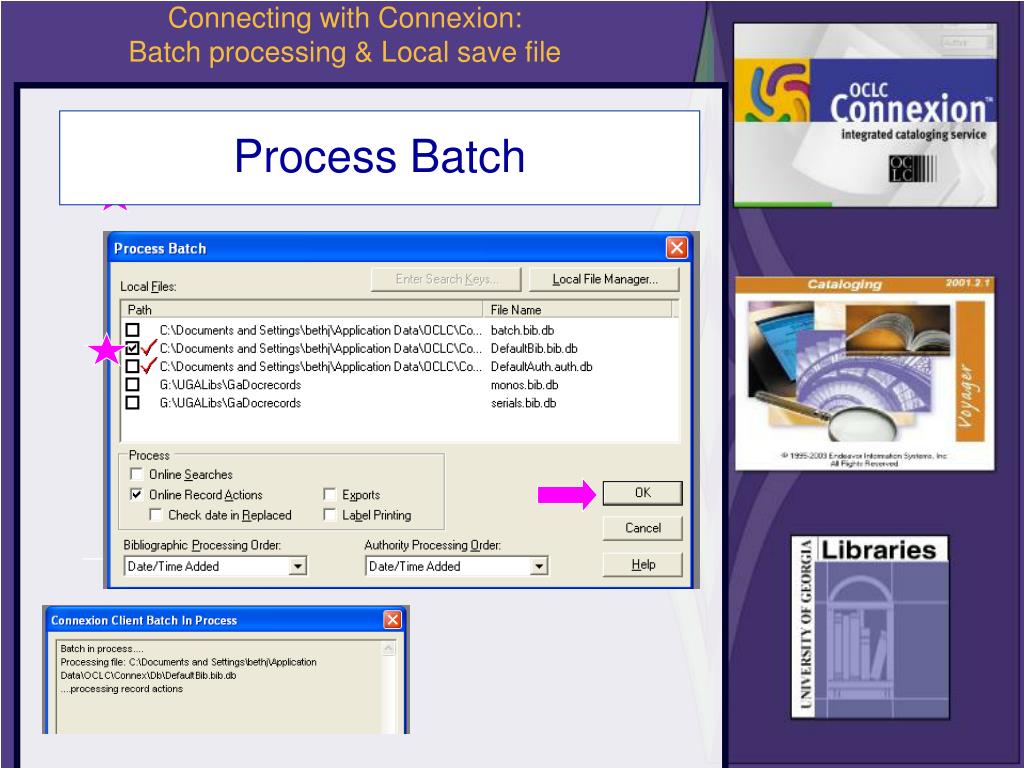Screen dimensions: 1024x768
Task: Check the monos.bib.db file checkbox
Action: tap(133, 385)
